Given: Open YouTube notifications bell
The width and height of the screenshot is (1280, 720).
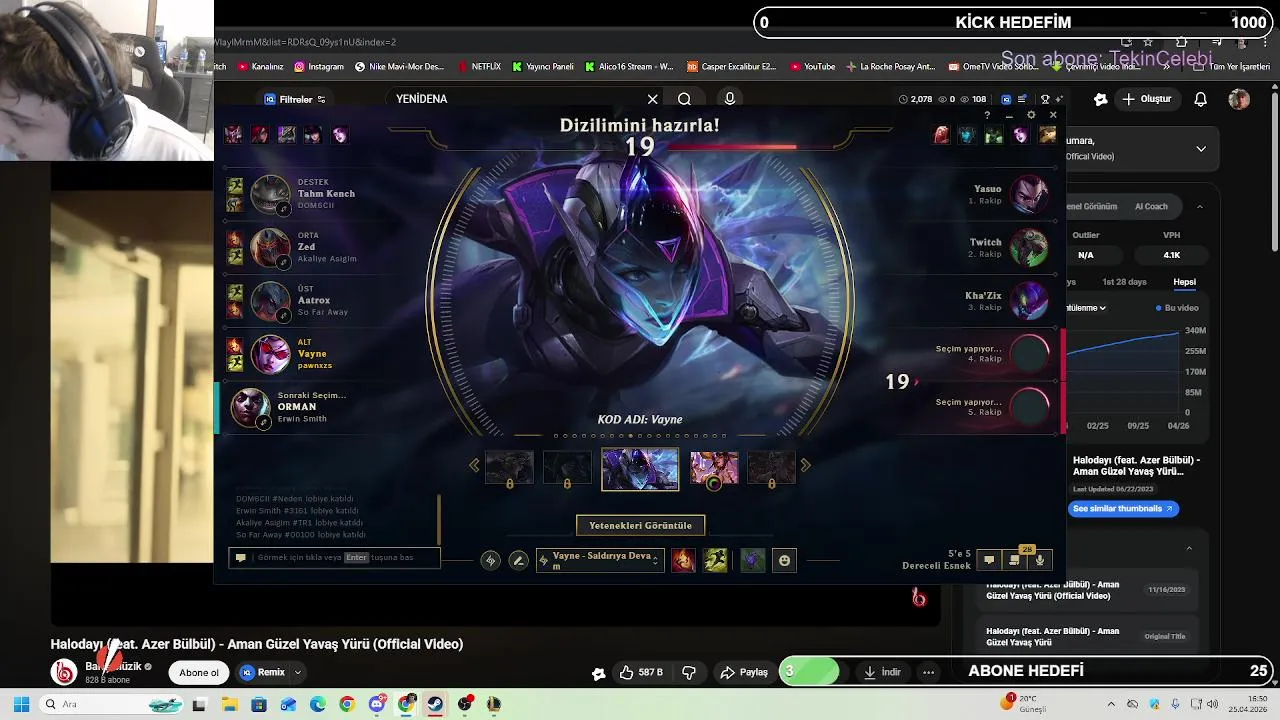Looking at the screenshot, I should [1201, 99].
